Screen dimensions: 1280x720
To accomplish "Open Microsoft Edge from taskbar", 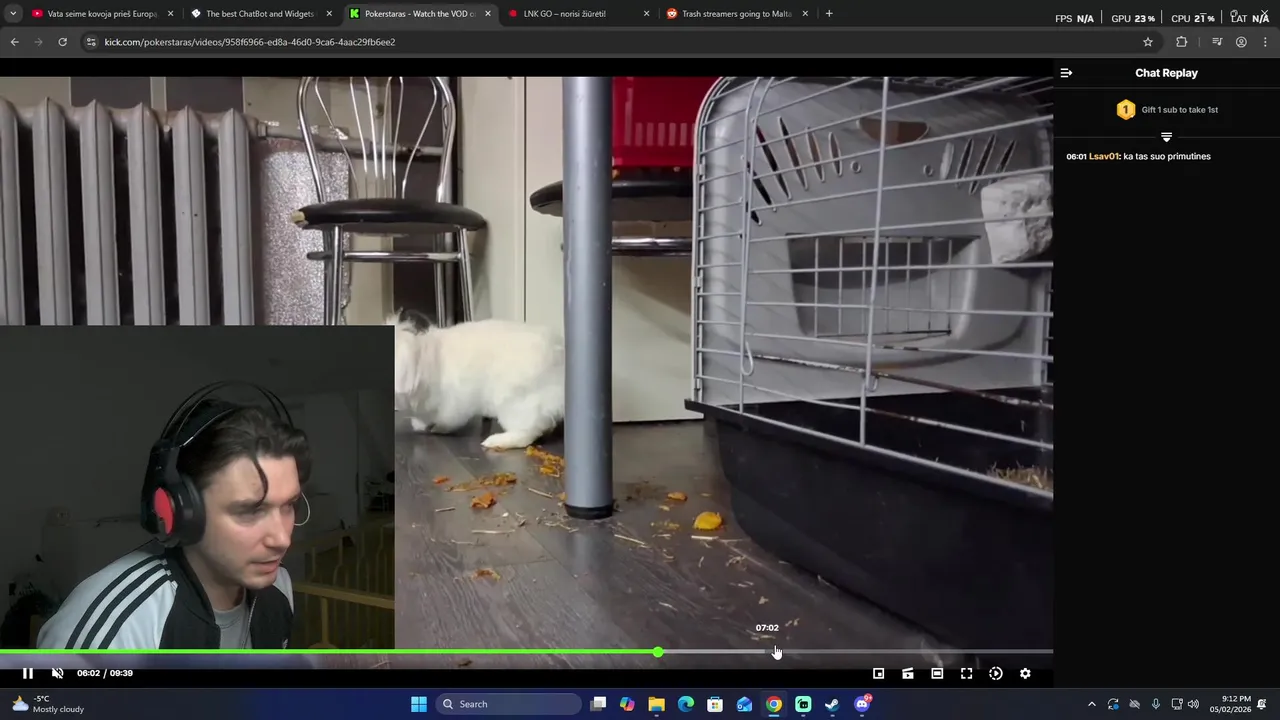I will tap(686, 704).
